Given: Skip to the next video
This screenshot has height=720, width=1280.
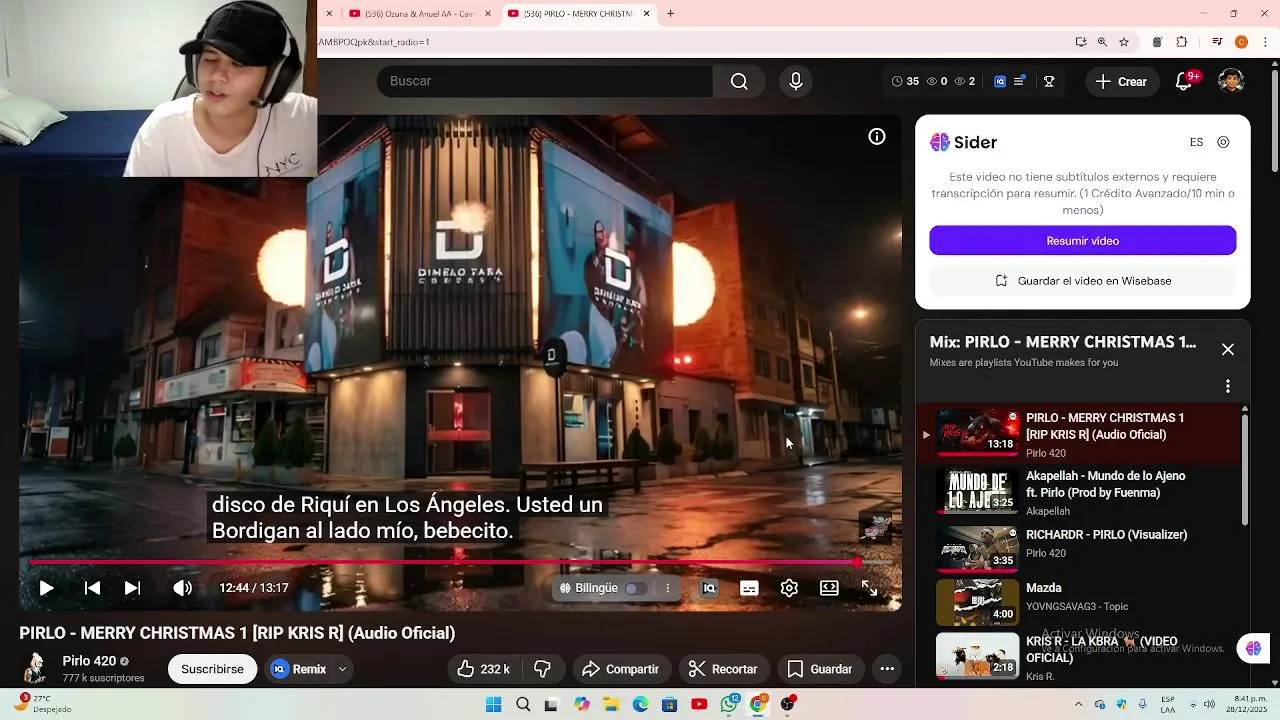Looking at the screenshot, I should pos(132,588).
